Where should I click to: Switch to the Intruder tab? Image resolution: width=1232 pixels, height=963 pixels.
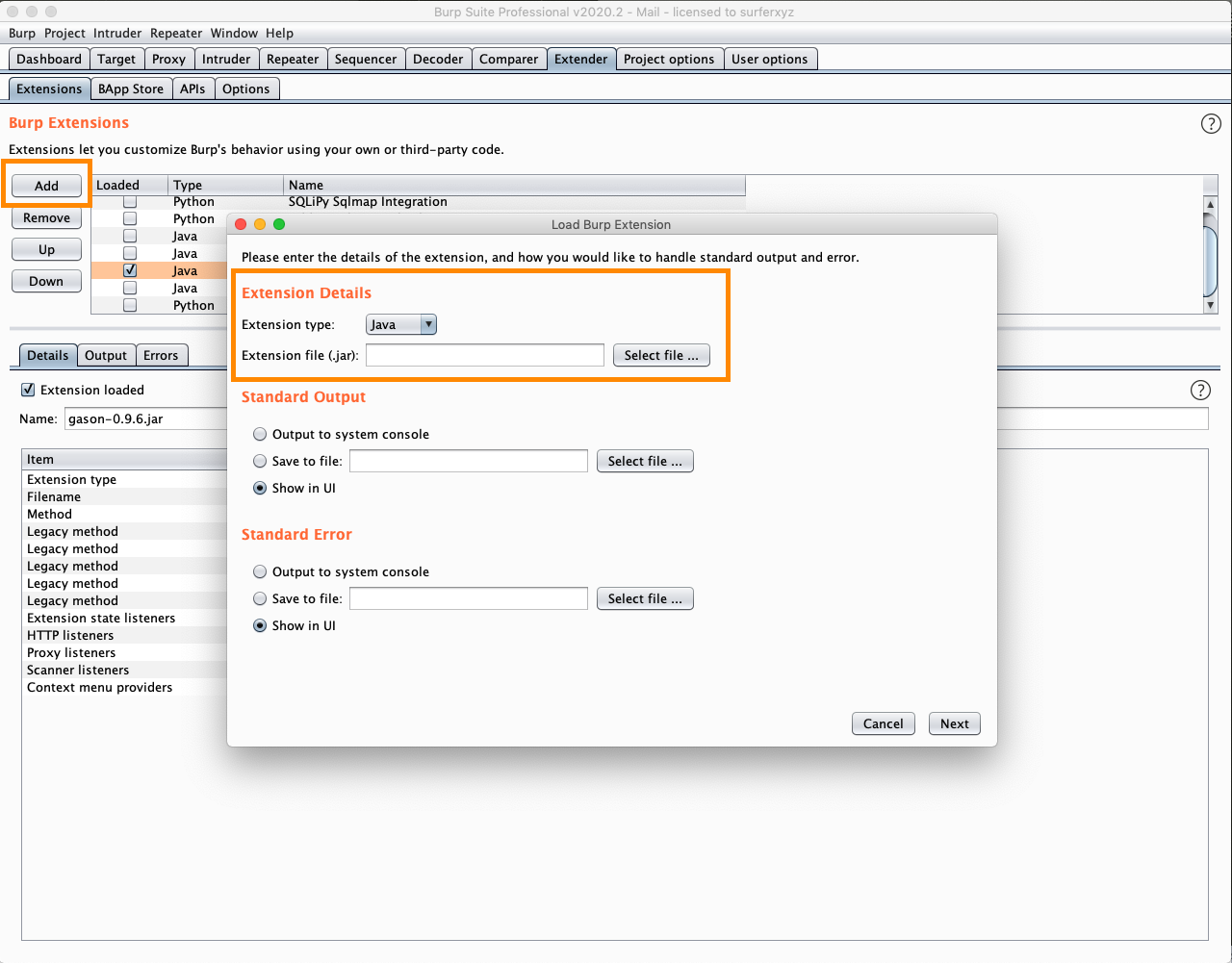[x=226, y=59]
